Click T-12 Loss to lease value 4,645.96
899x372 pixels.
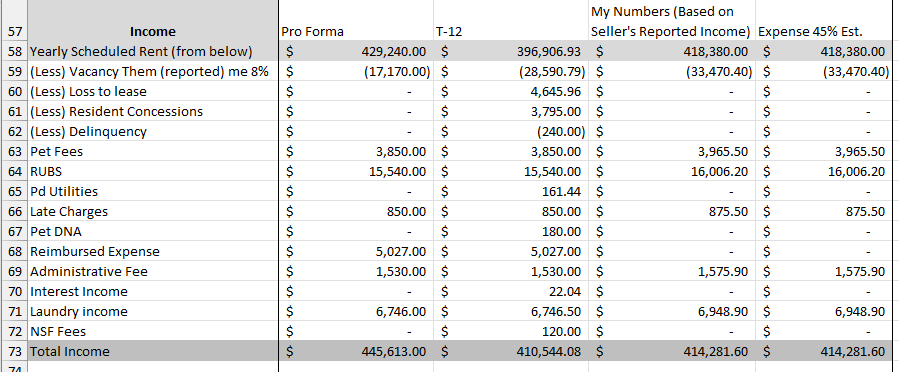[511, 91]
